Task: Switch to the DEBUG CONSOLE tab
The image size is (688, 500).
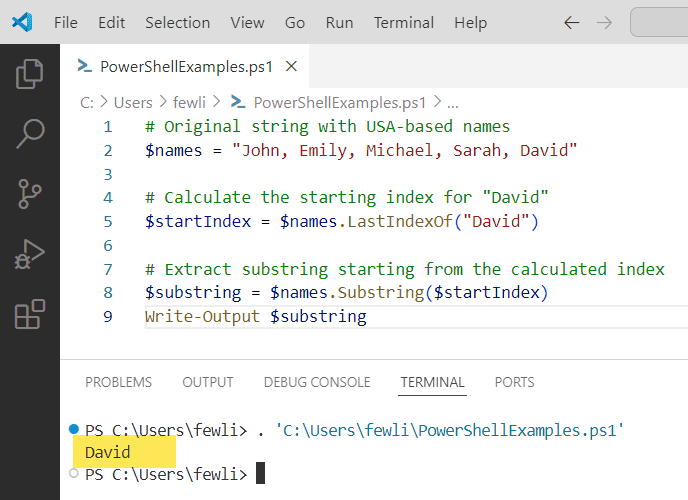Action: click(x=317, y=382)
